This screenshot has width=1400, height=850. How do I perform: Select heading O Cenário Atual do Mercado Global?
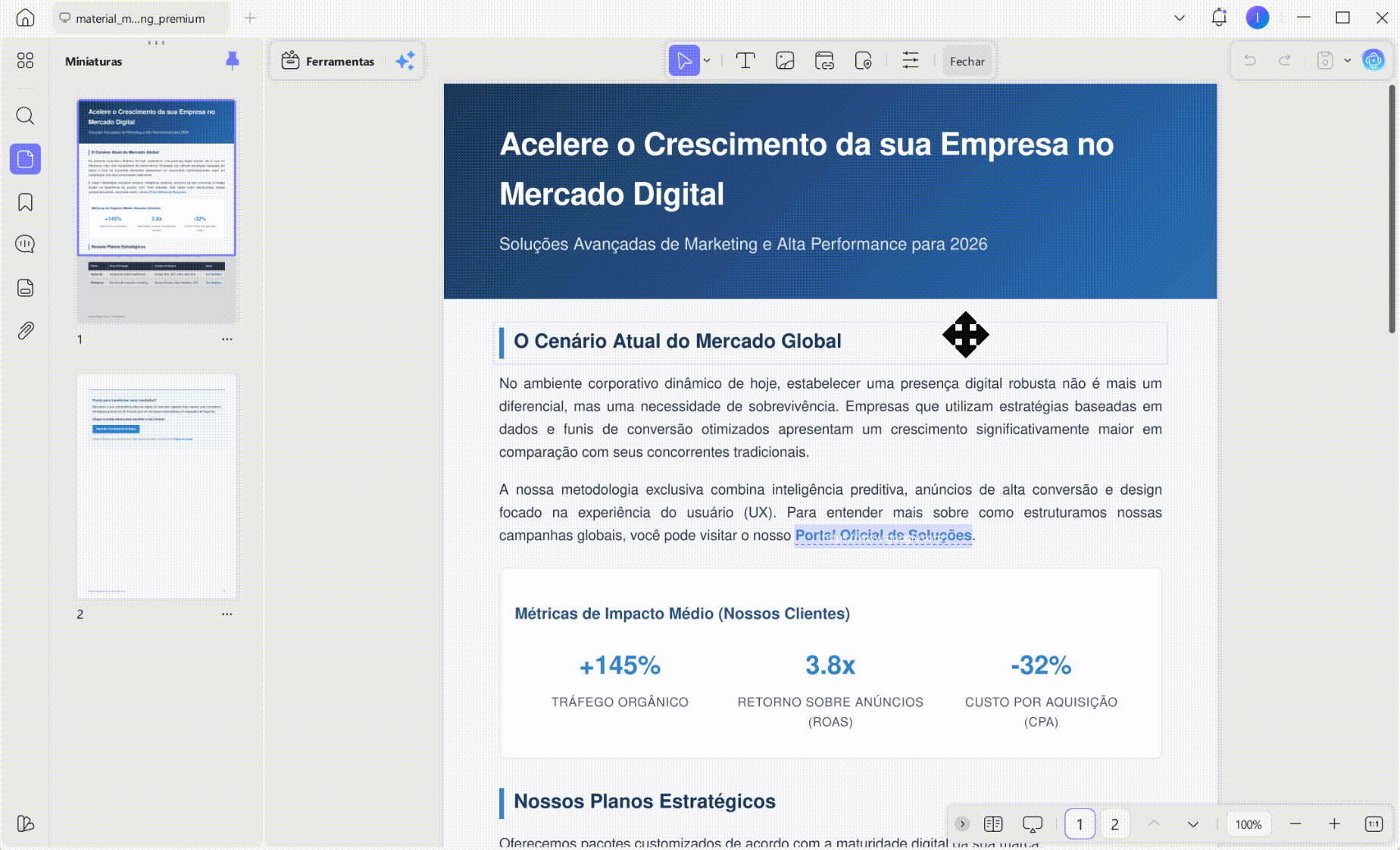677,341
